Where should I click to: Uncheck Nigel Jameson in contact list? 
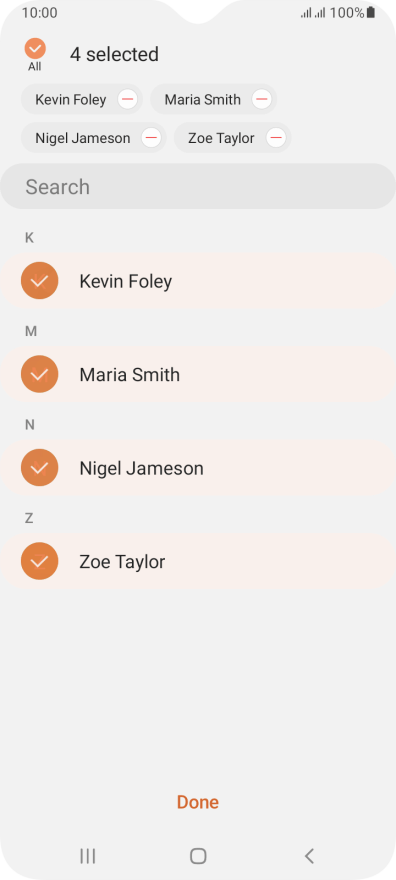pyautogui.click(x=39, y=468)
